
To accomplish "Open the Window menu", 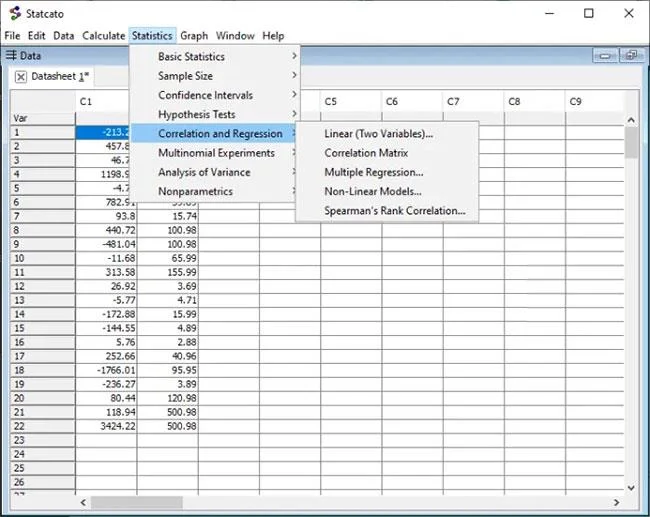I will pos(235,36).
